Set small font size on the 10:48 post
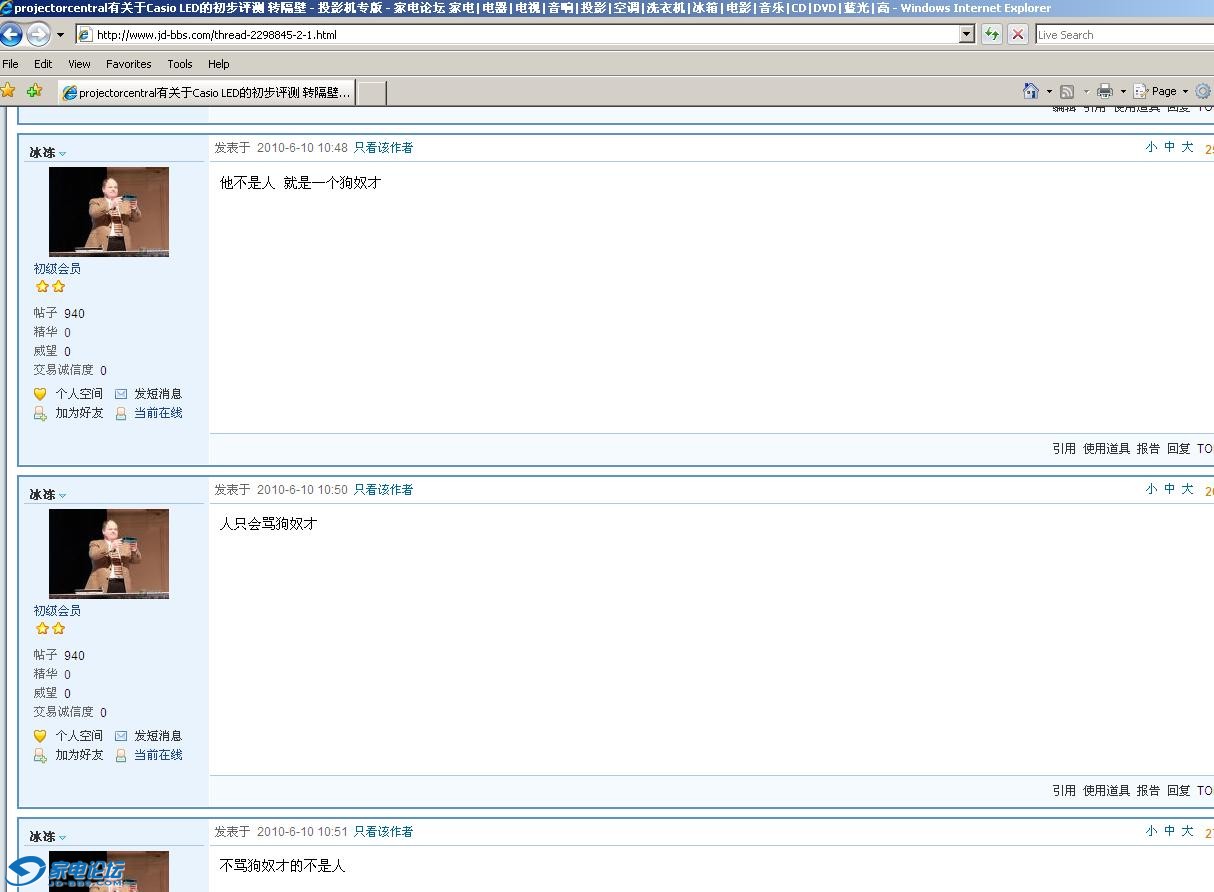The height and width of the screenshot is (892, 1214). [1151, 147]
